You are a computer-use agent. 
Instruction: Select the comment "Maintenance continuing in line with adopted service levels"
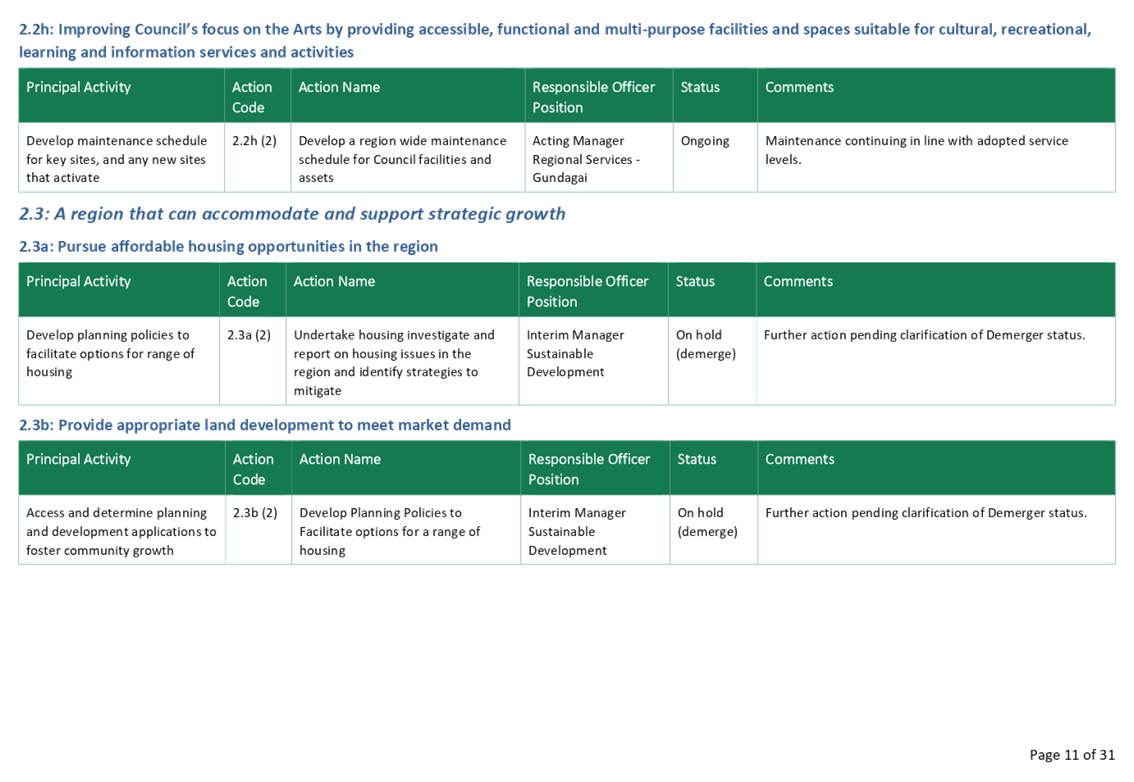tap(916, 150)
